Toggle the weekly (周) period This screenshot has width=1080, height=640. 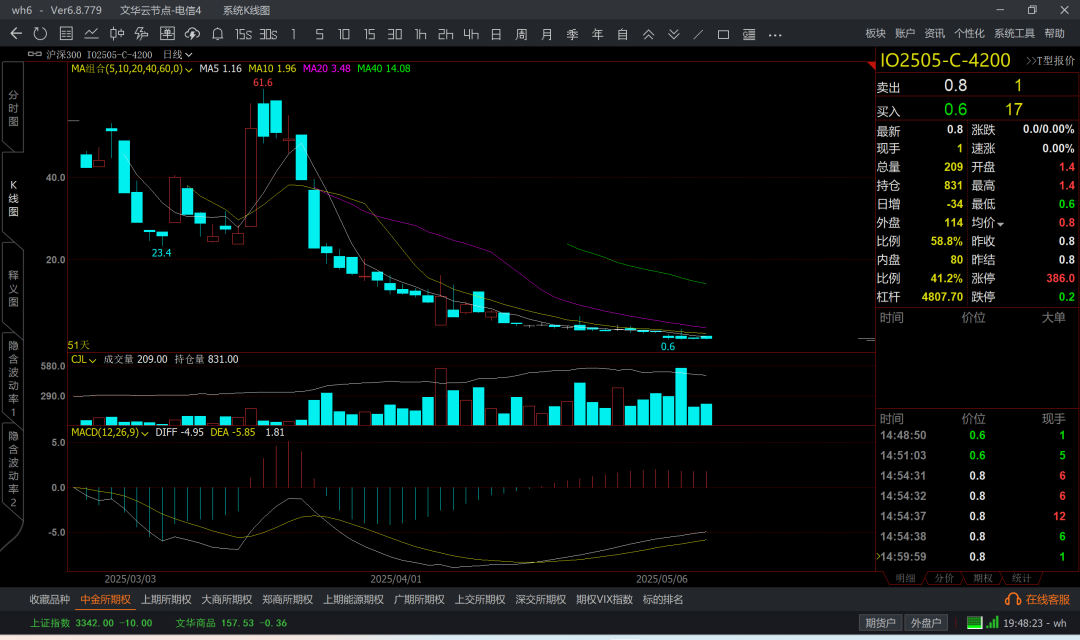pyautogui.click(x=521, y=34)
